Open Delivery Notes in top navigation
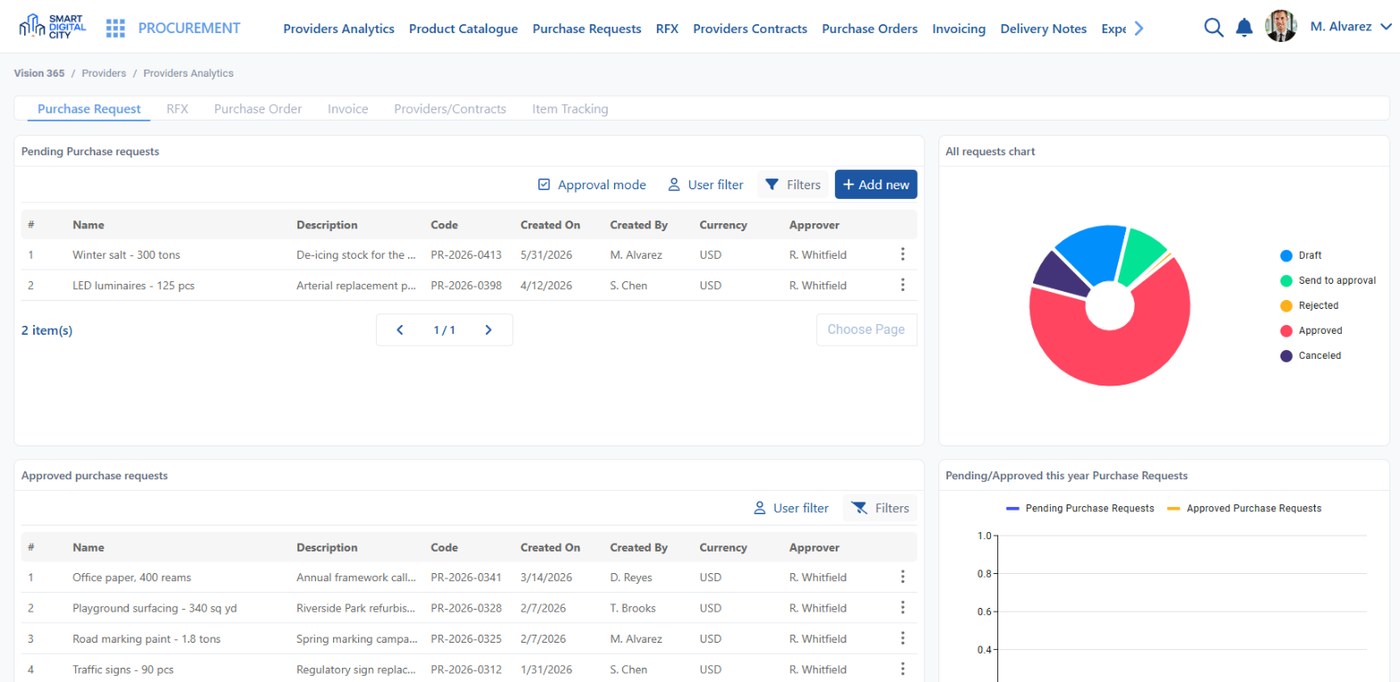1400x682 pixels. pos(1043,29)
